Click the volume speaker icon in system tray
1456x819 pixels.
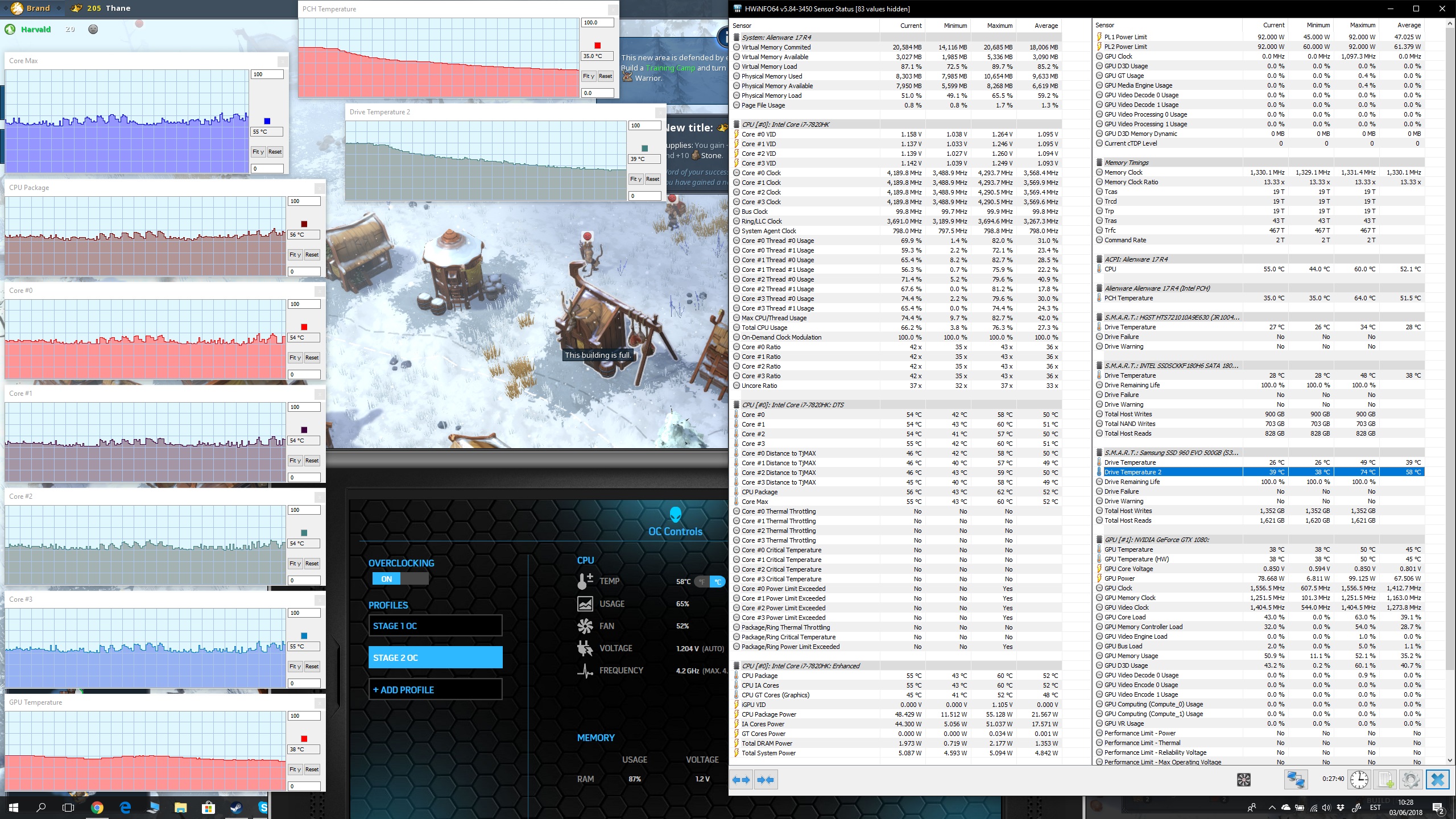(x=1326, y=808)
